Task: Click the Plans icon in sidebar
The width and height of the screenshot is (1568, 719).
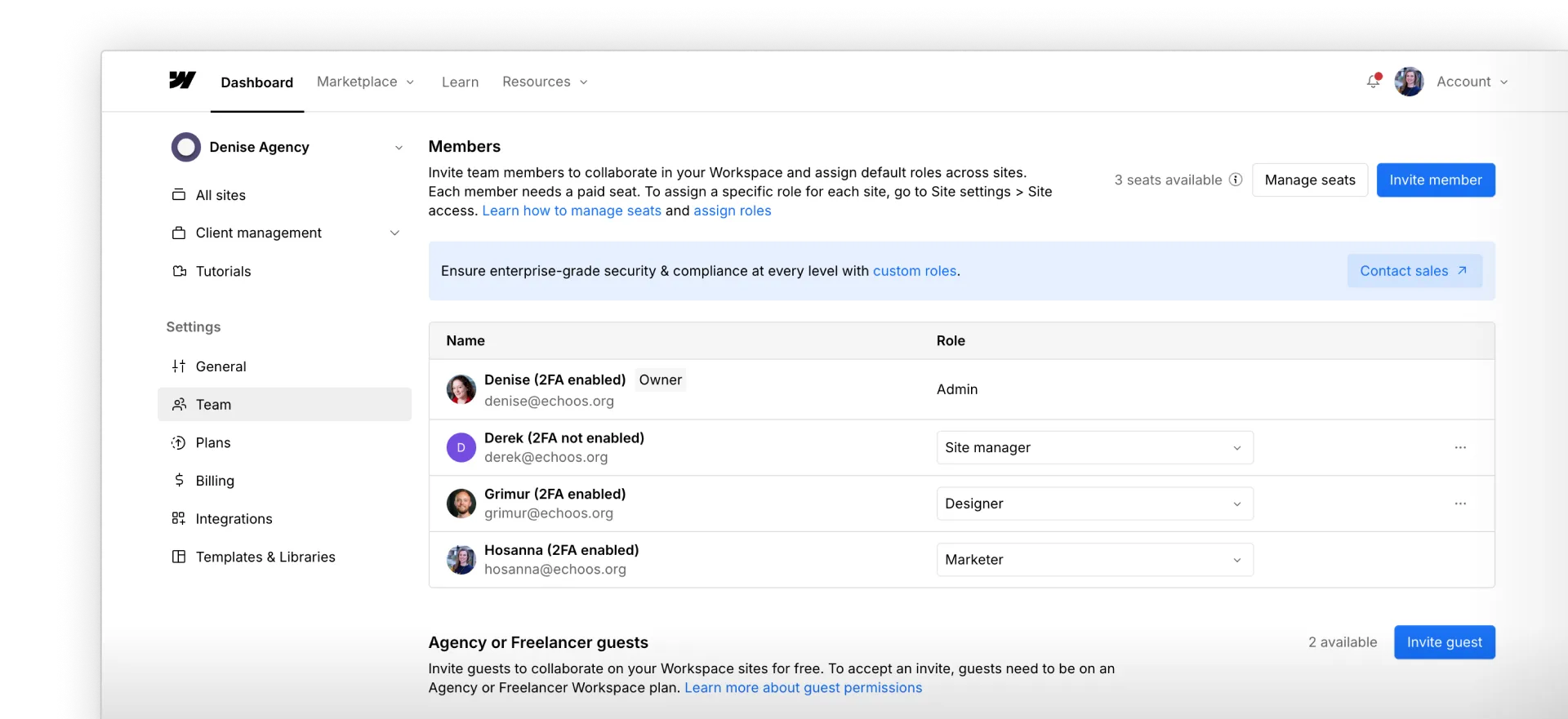Action: point(179,442)
